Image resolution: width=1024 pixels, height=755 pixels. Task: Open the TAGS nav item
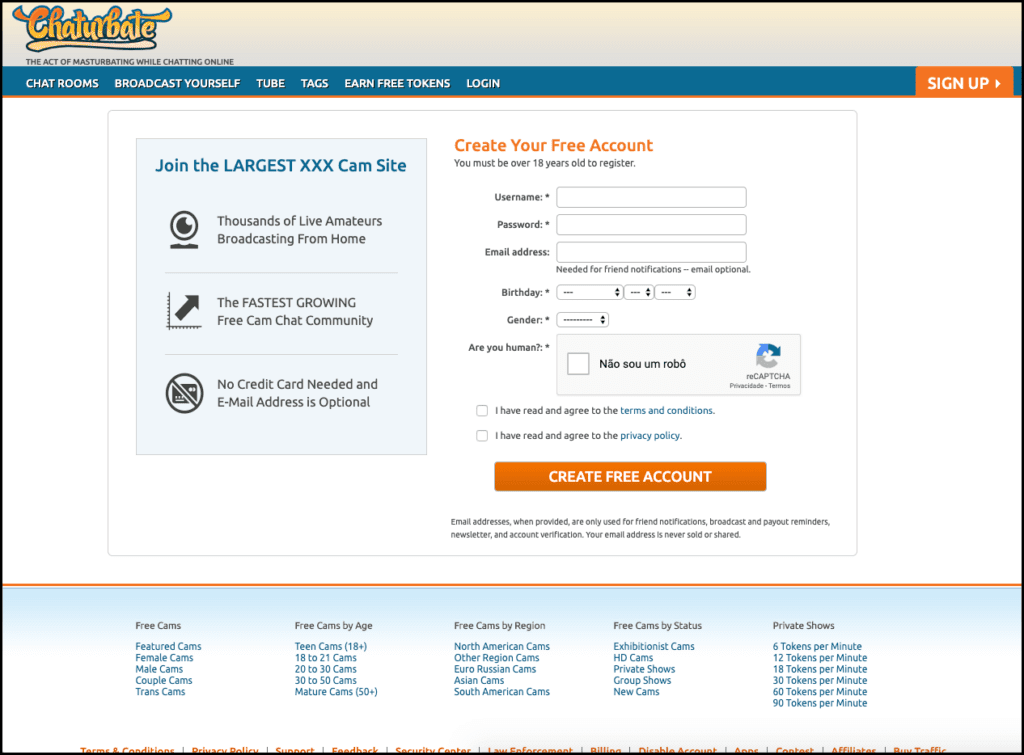pyautogui.click(x=314, y=84)
